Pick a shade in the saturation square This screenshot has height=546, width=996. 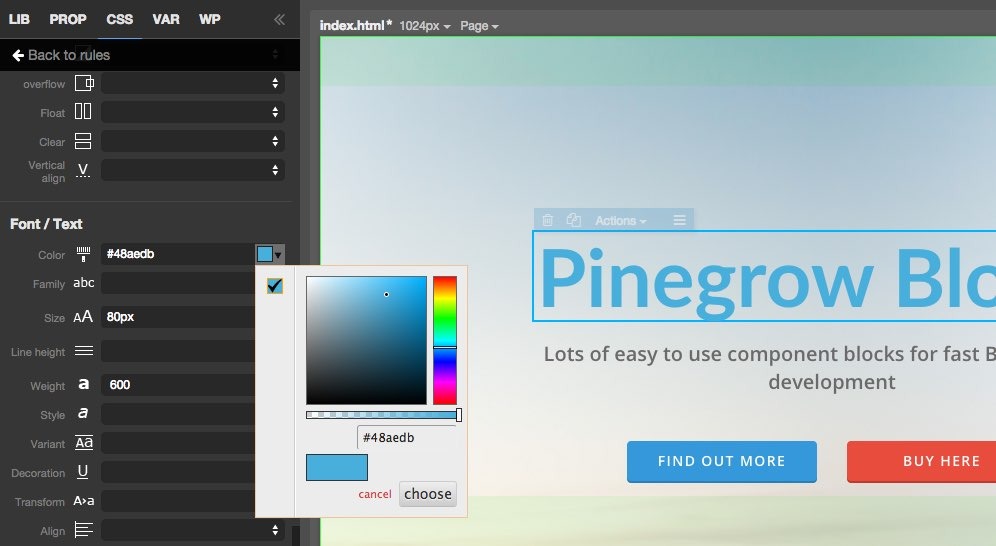click(x=367, y=340)
